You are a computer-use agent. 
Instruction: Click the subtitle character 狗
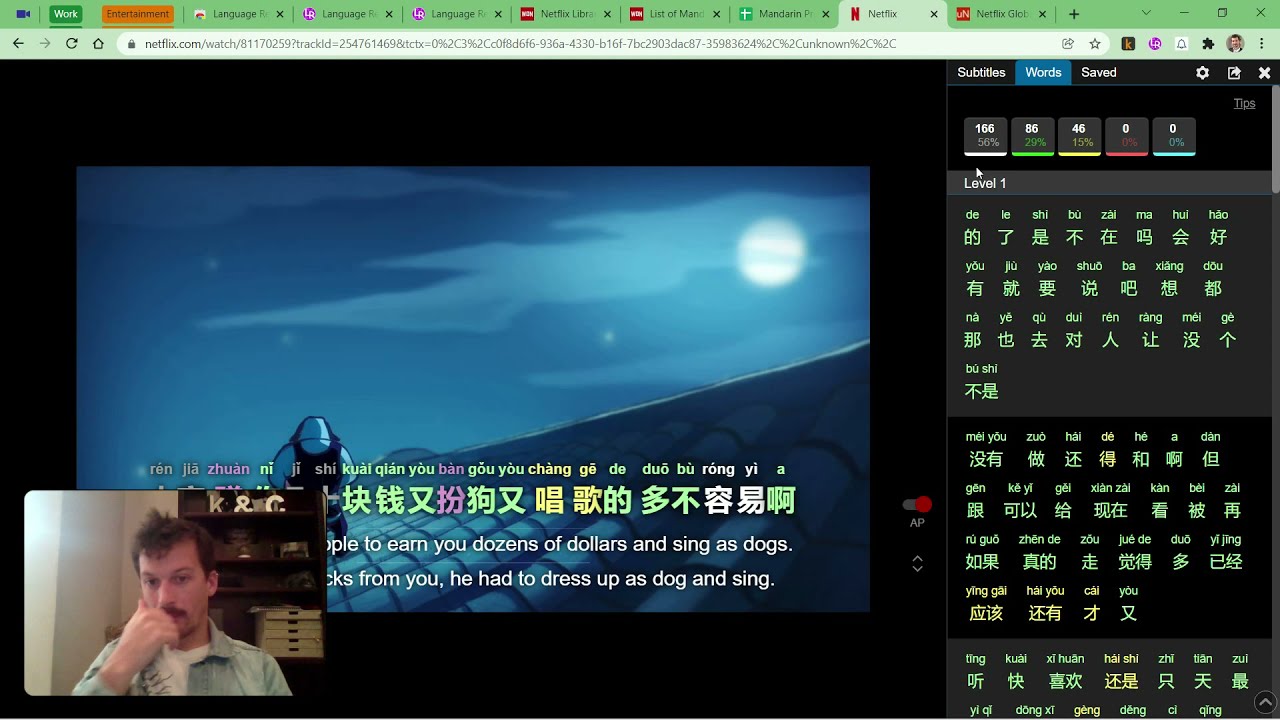(483, 500)
